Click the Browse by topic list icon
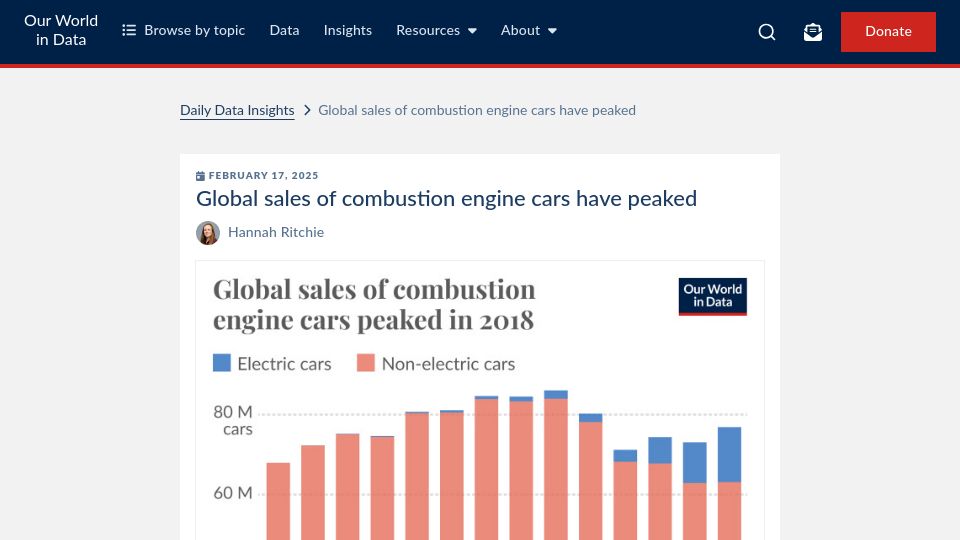This screenshot has width=960, height=540. [129, 30]
